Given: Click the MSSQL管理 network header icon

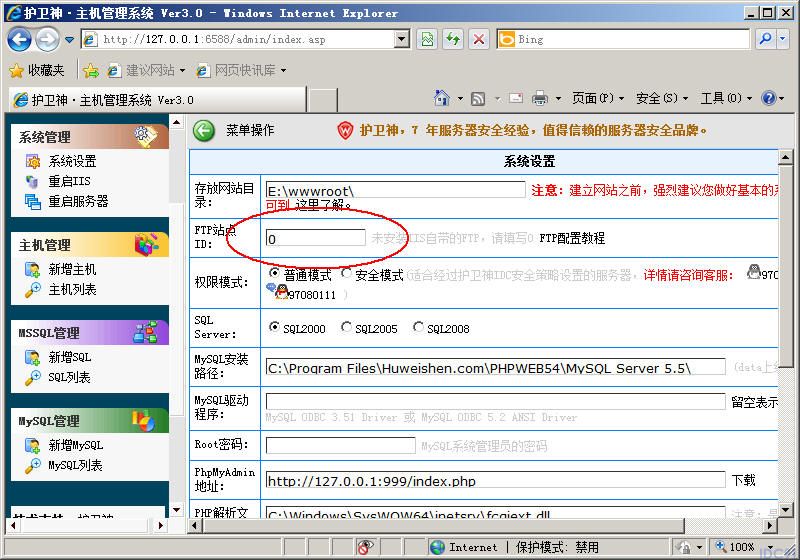Looking at the screenshot, I should [145, 332].
